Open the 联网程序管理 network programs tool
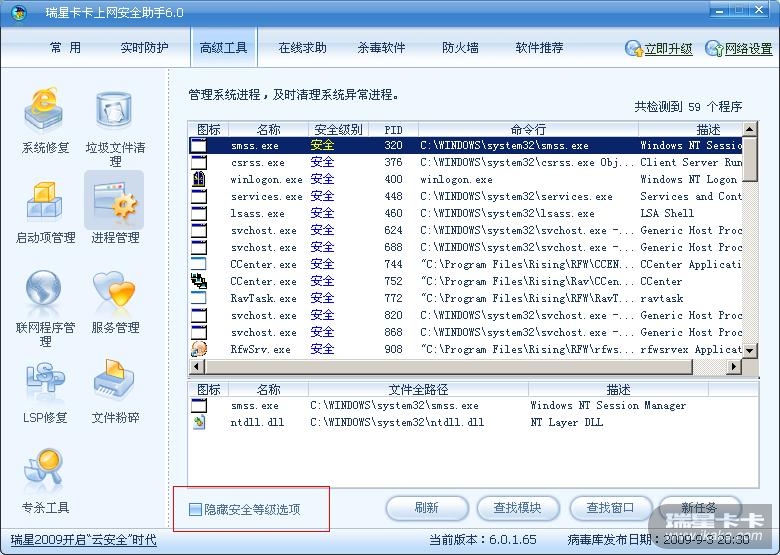780x555 pixels. pos(45,308)
